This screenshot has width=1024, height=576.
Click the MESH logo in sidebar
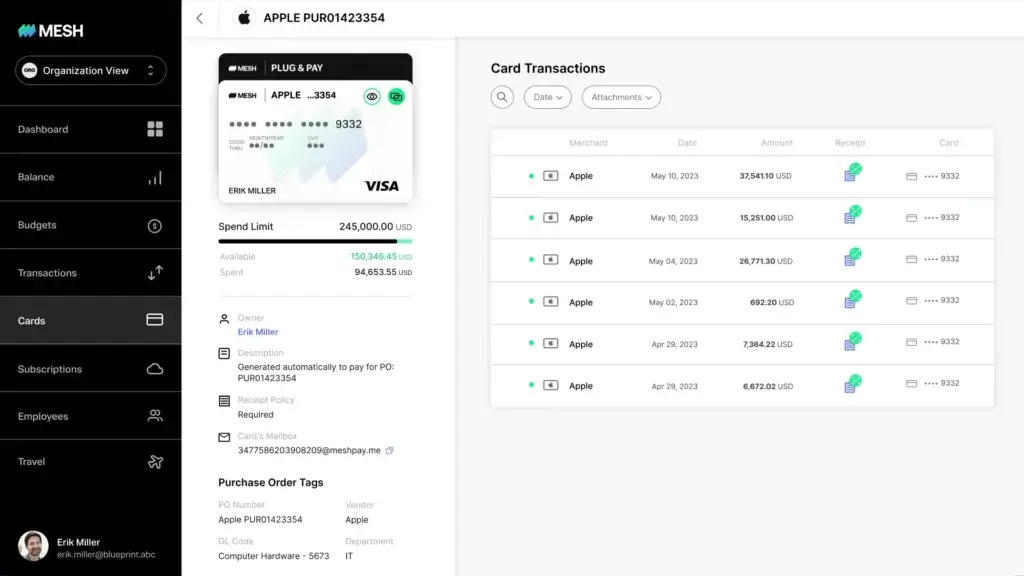click(x=51, y=31)
